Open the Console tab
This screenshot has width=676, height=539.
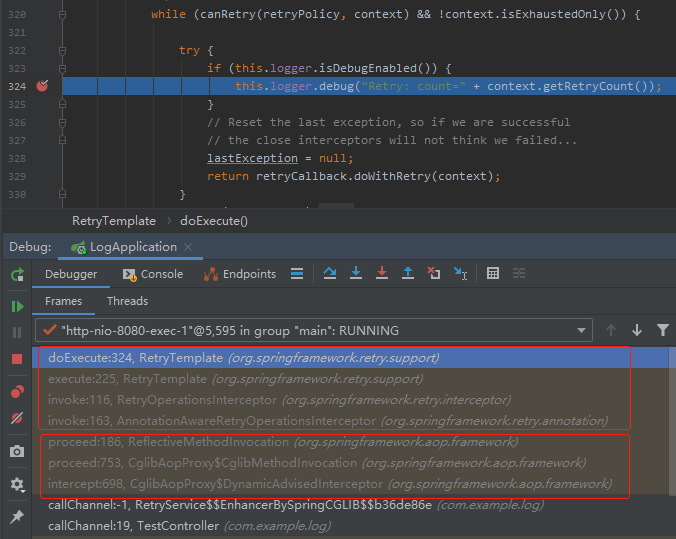point(153,274)
